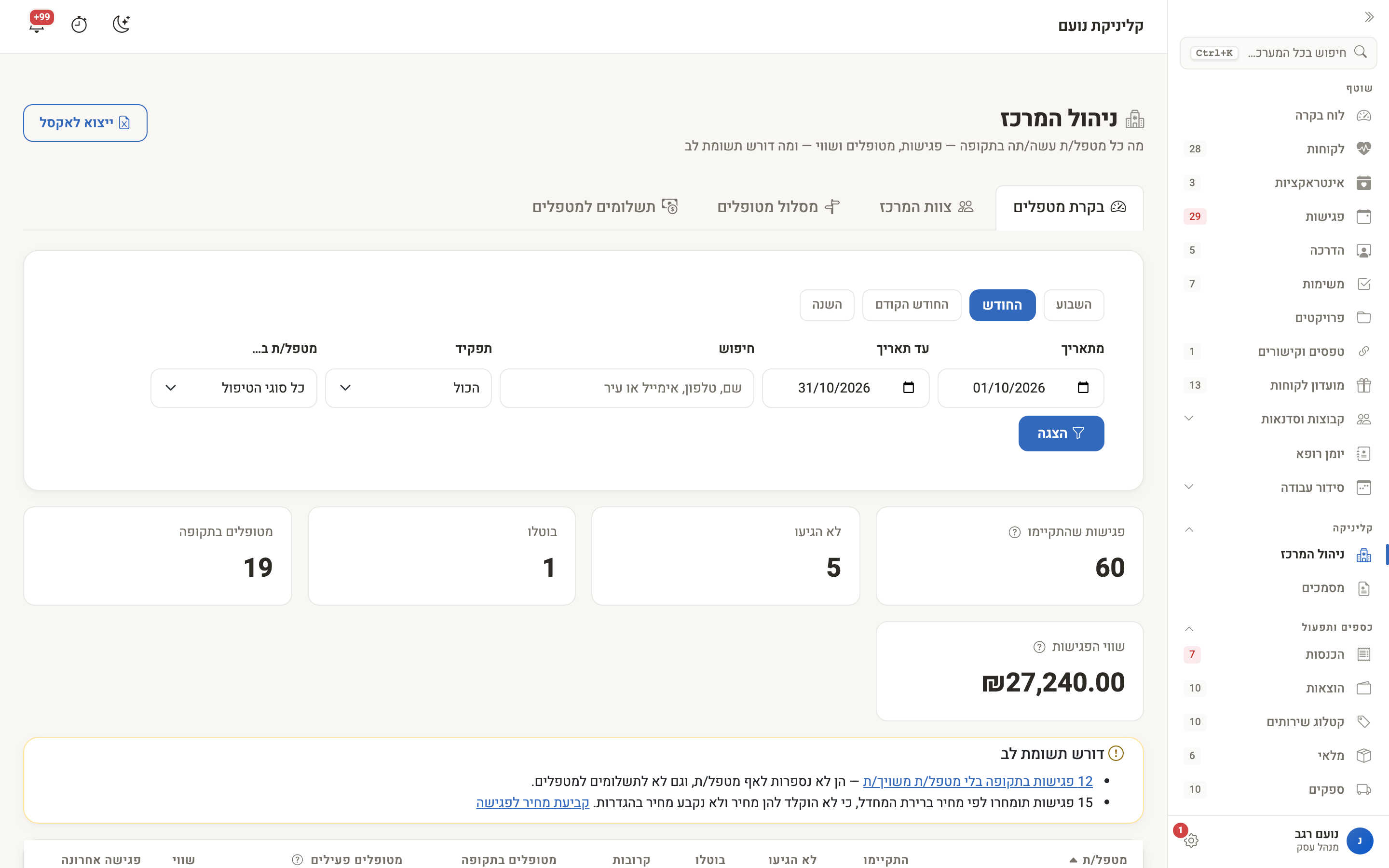Viewport: 1389px width, 868px height.
Task: Switch to the תשלומים למטפלים tab
Action: point(605,207)
